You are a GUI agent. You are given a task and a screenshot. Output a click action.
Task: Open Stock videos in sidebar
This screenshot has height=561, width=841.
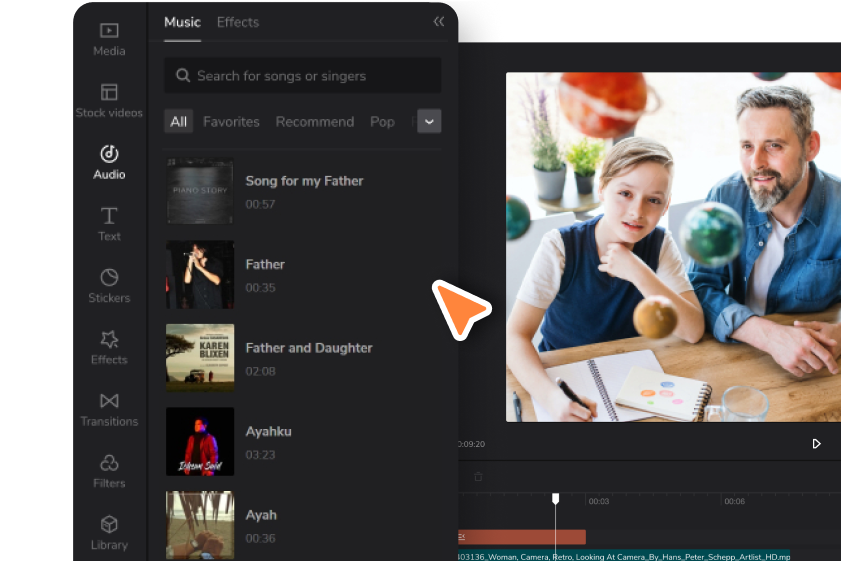109,101
